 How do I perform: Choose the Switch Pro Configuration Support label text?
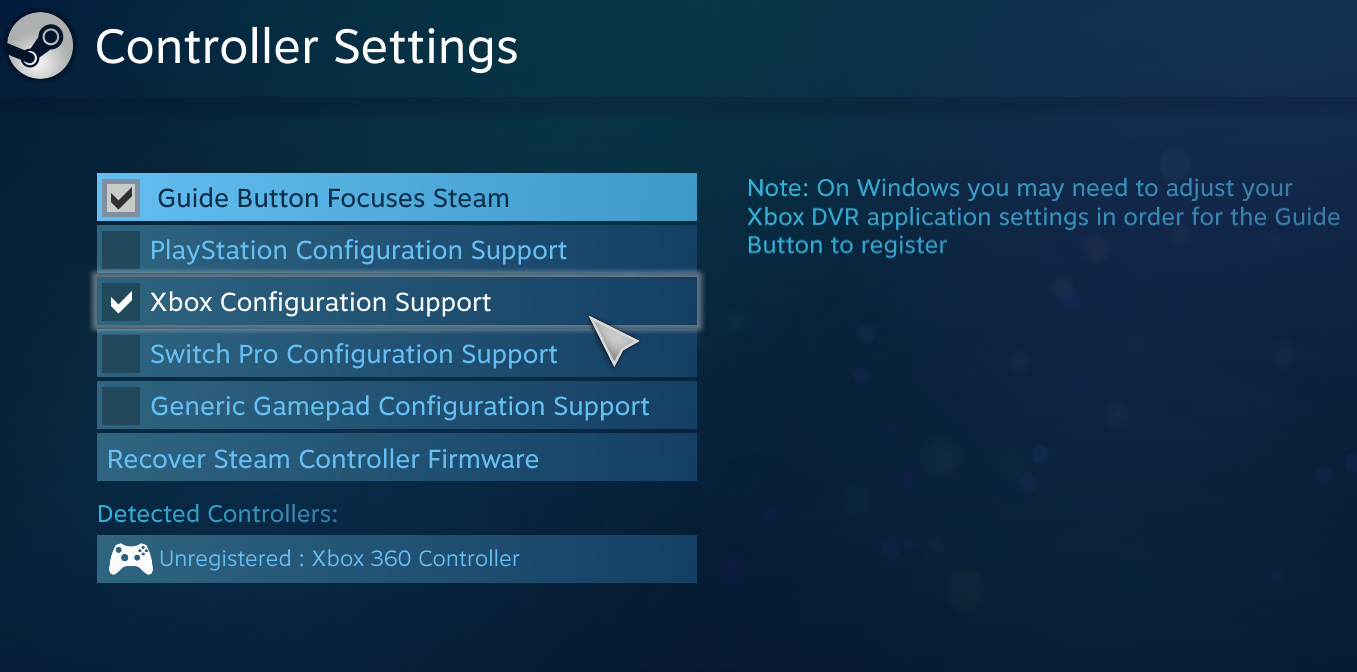[354, 354]
